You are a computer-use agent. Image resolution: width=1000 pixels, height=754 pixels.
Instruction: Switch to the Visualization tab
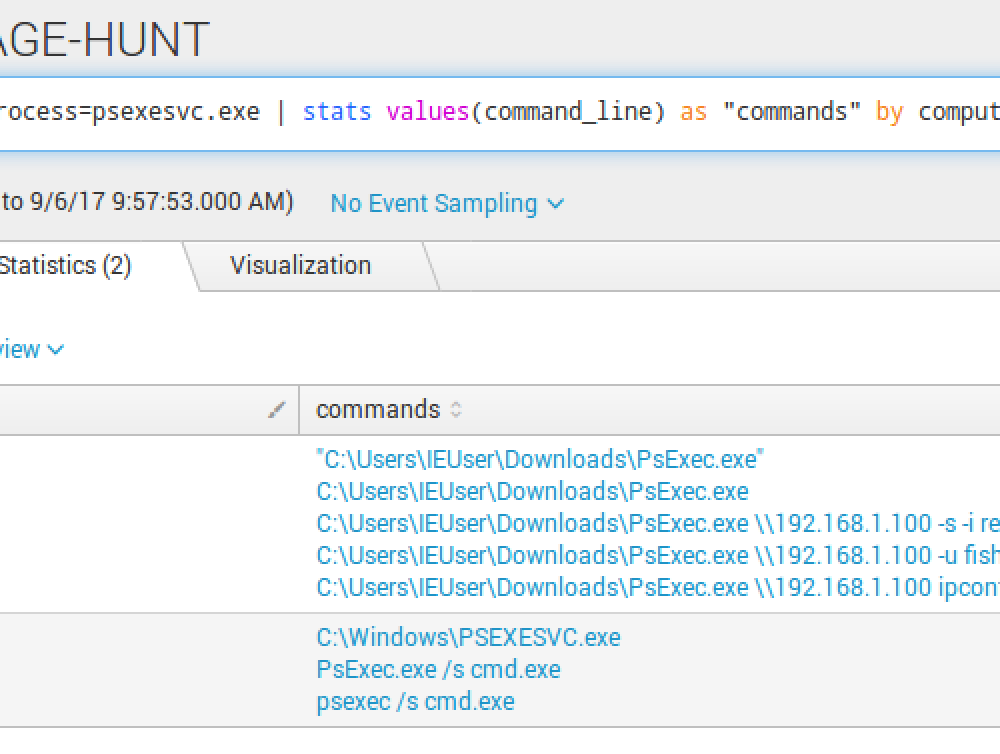tap(300, 266)
